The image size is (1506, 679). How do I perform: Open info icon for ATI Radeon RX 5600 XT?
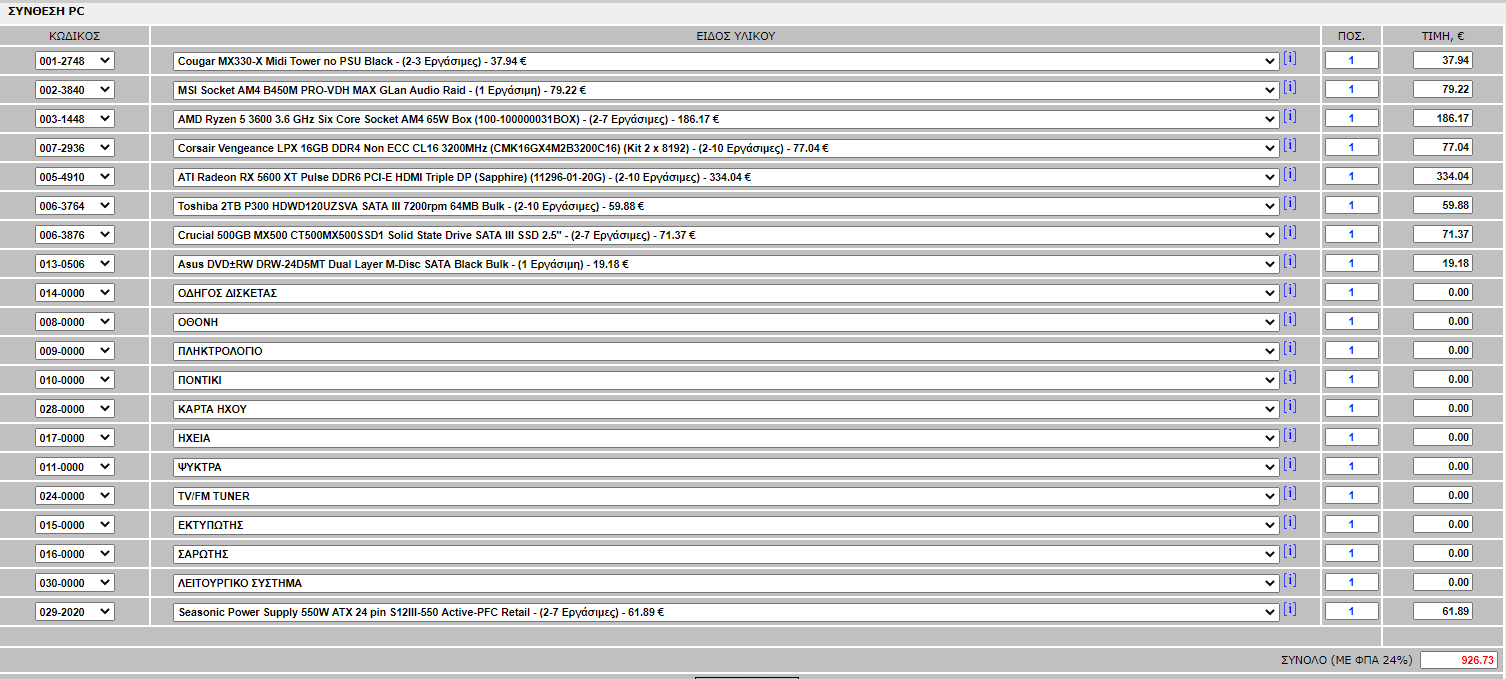point(1290,174)
